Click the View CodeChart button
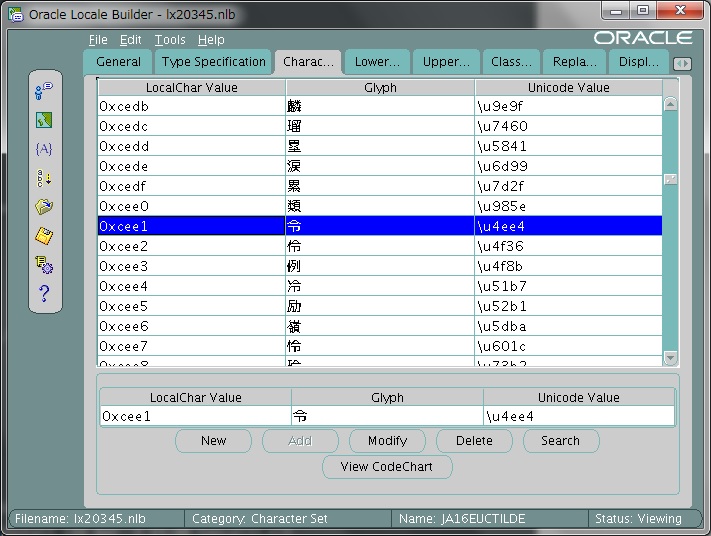This screenshot has height=536, width=711. click(x=387, y=467)
